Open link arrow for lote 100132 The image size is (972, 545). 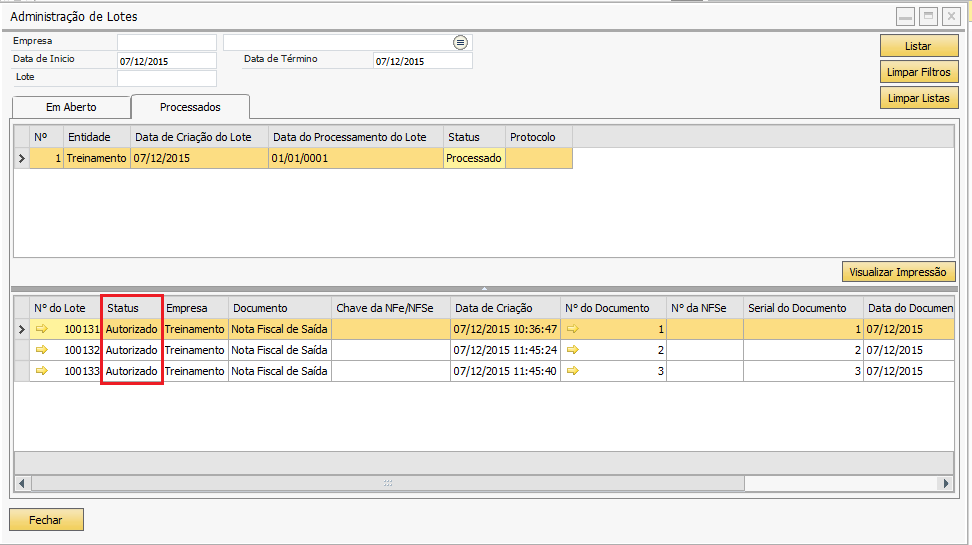click(42, 350)
